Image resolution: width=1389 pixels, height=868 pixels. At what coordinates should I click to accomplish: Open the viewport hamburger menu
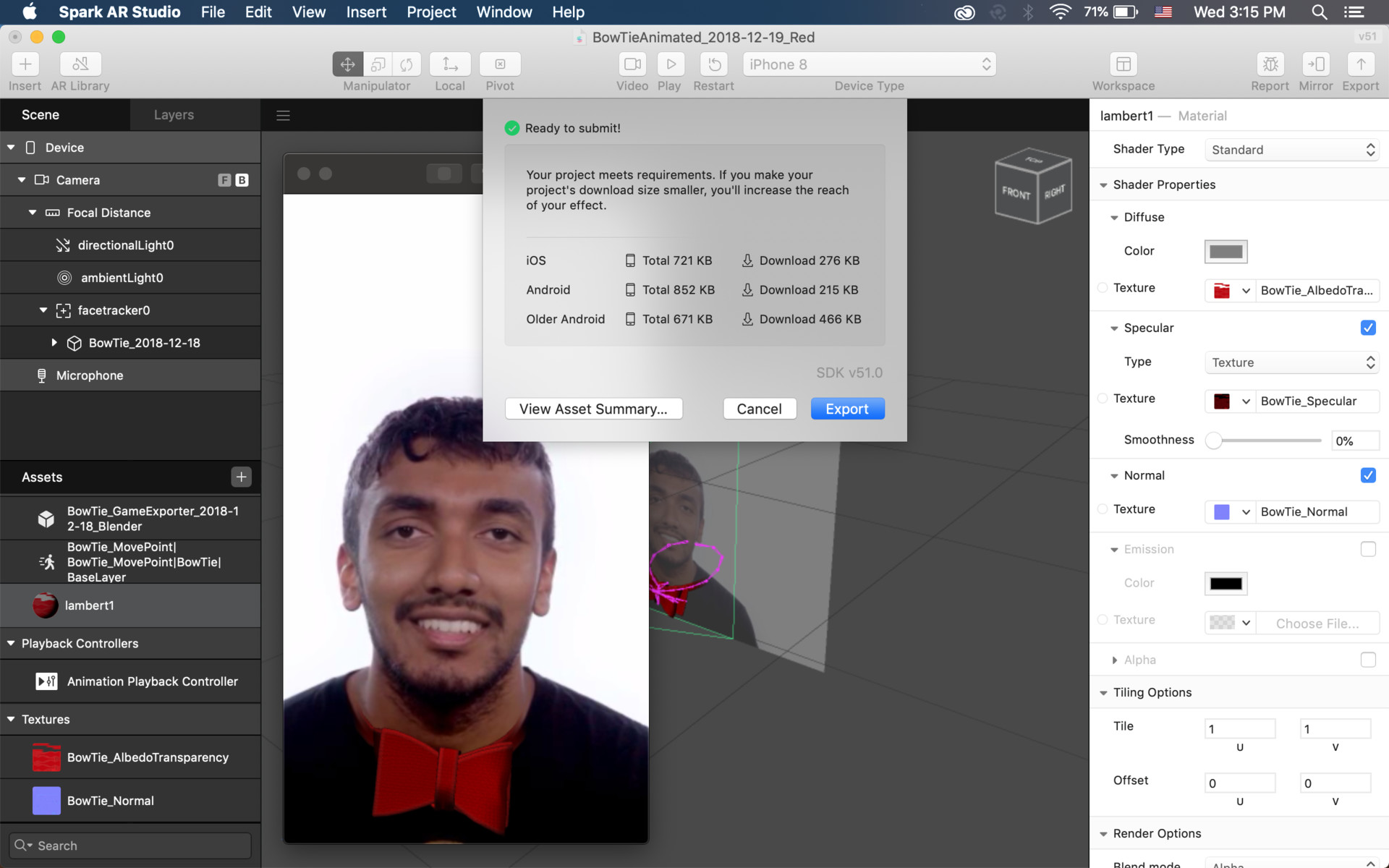pyautogui.click(x=283, y=116)
